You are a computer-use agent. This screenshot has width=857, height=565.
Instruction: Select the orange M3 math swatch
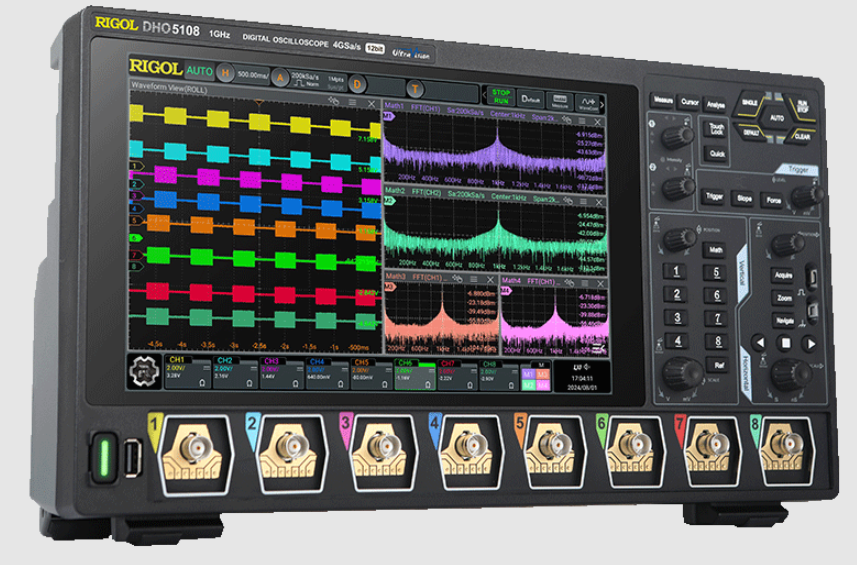(x=542, y=375)
